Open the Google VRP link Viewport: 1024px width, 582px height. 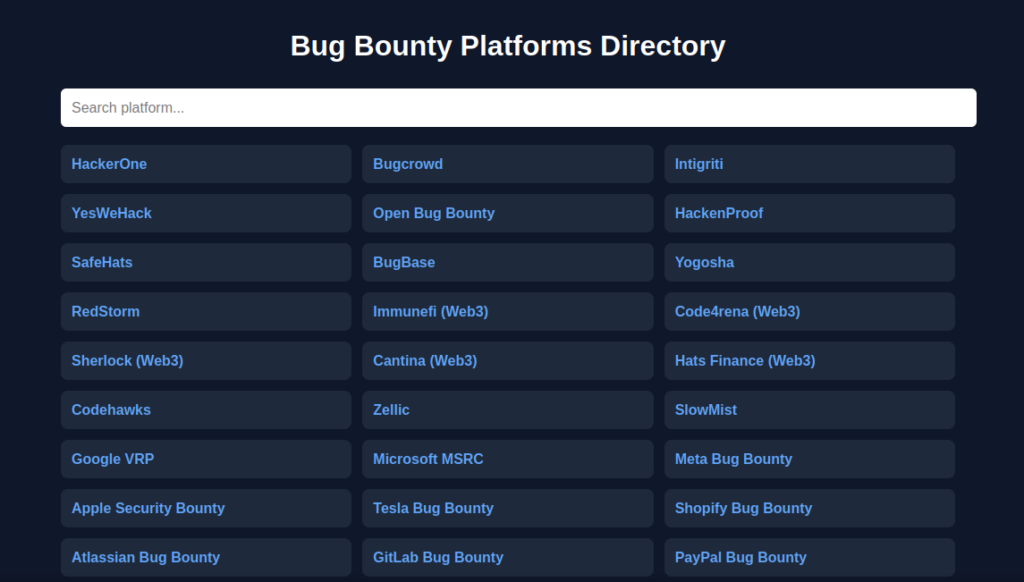pos(113,459)
